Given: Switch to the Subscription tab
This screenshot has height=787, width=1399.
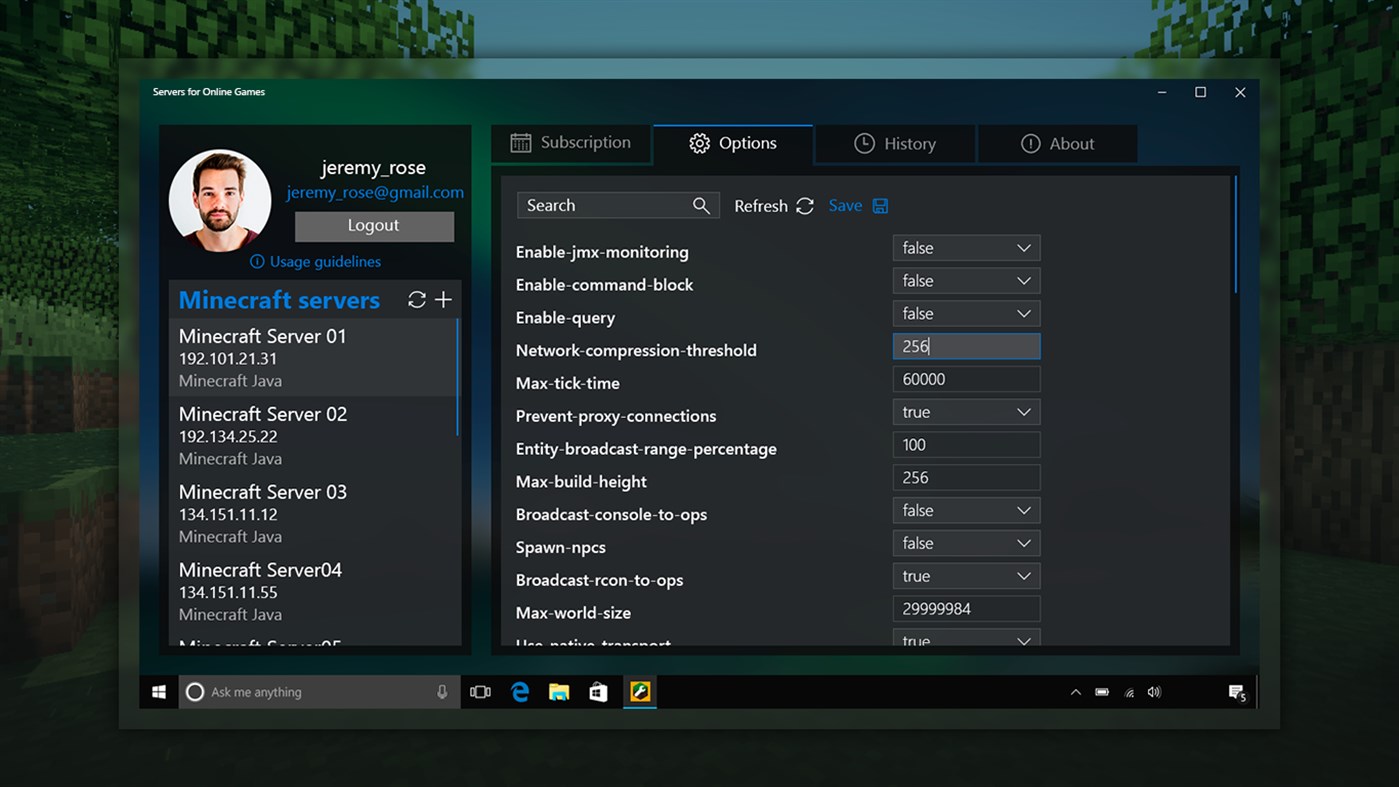Looking at the screenshot, I should (x=571, y=143).
